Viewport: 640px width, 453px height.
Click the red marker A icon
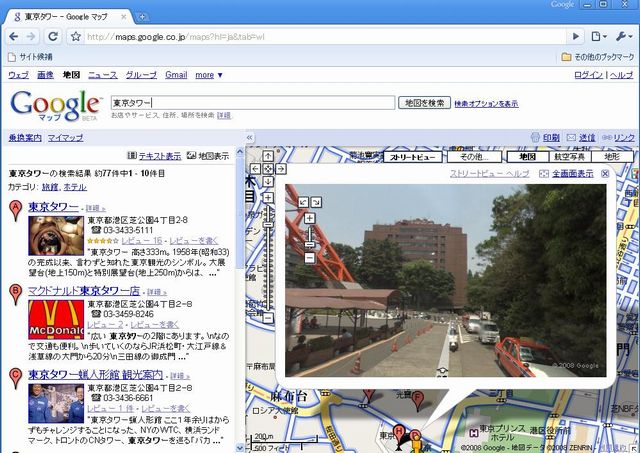point(16,210)
